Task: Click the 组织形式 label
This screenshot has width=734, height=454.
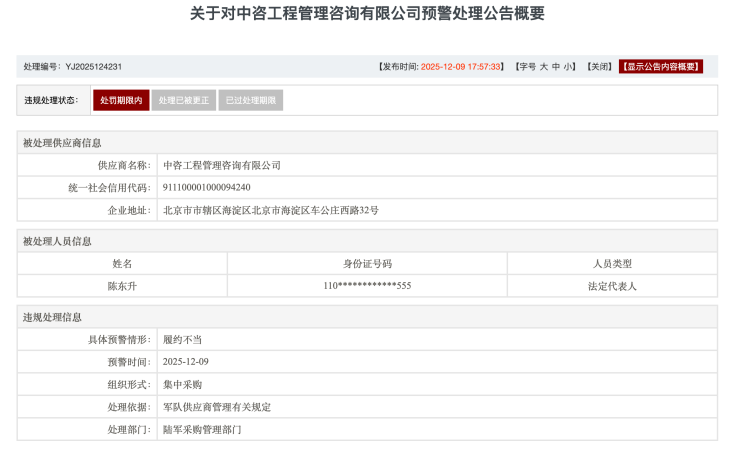Action: [129, 384]
